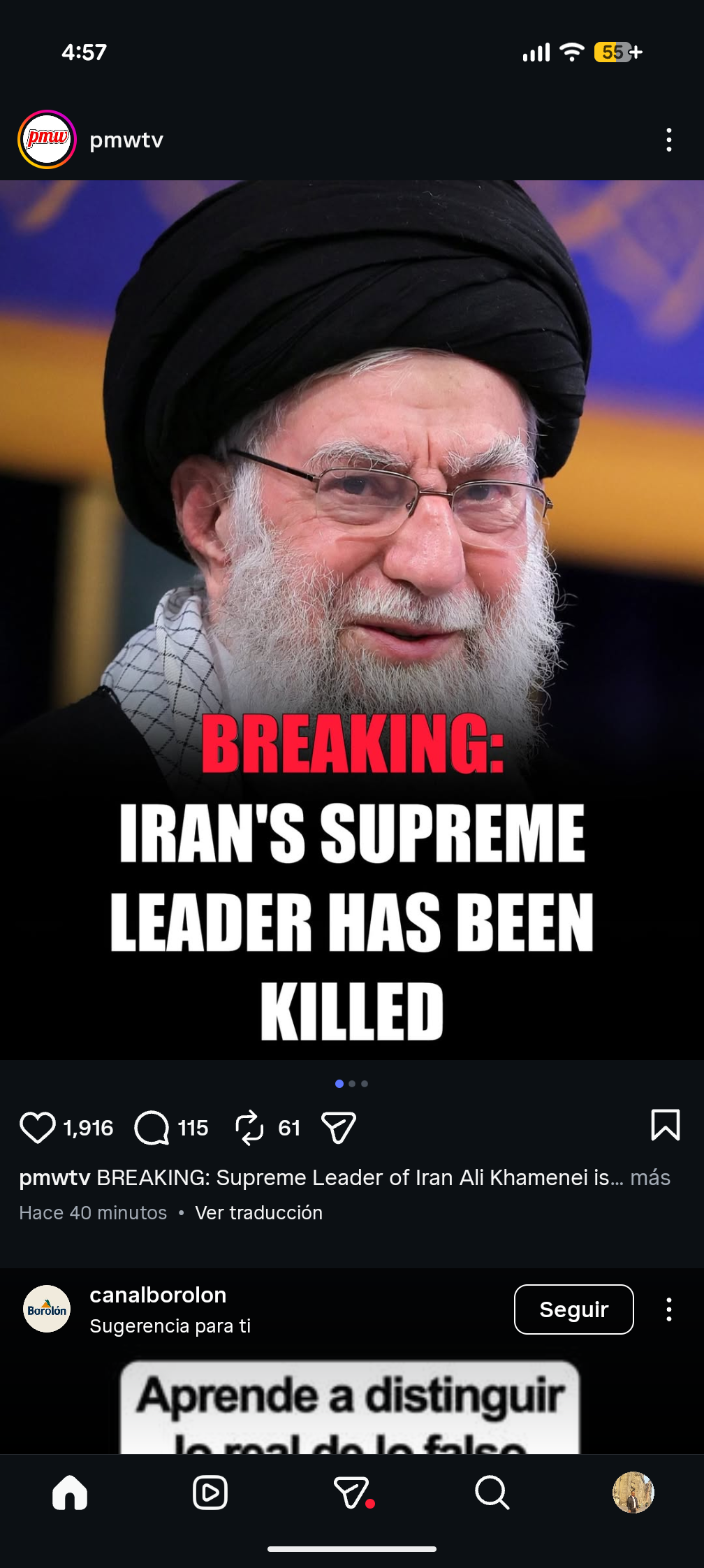Screen dimensions: 704x1568
Task: Open the Search tab
Action: point(492,1493)
